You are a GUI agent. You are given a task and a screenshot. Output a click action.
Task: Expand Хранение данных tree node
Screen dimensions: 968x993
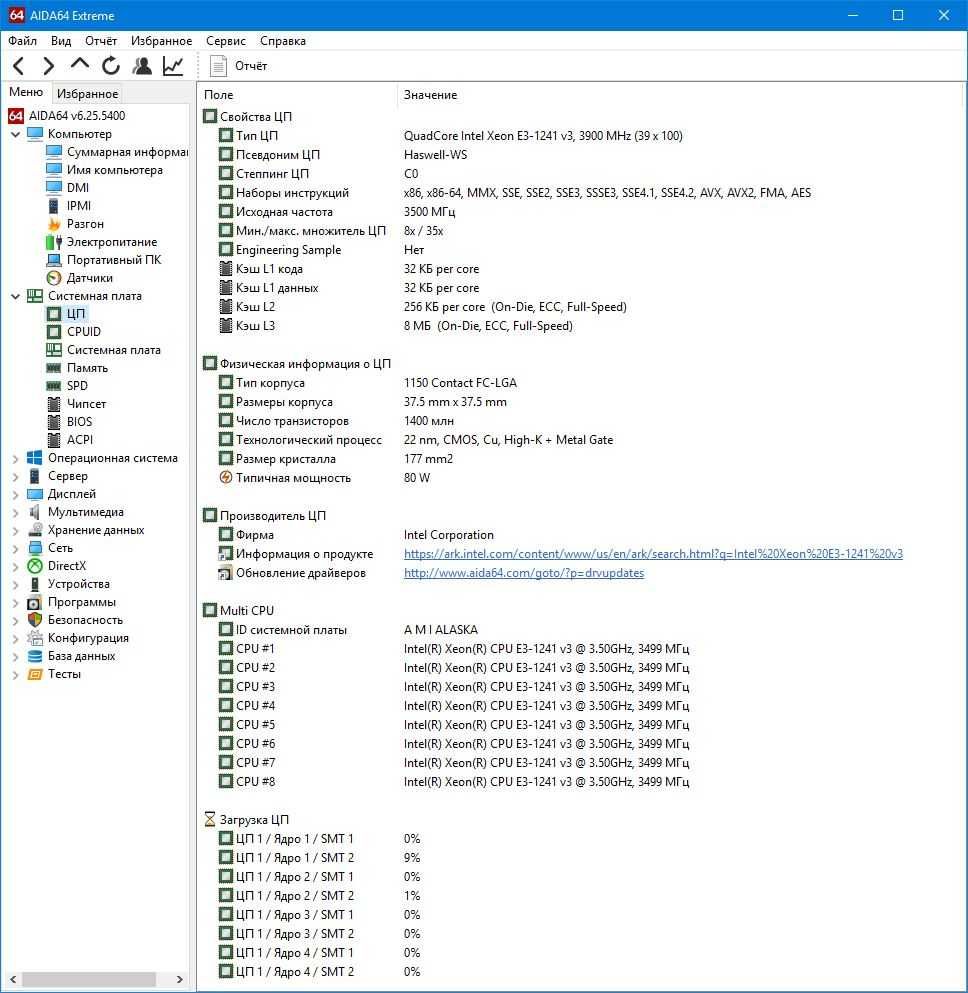[15, 531]
